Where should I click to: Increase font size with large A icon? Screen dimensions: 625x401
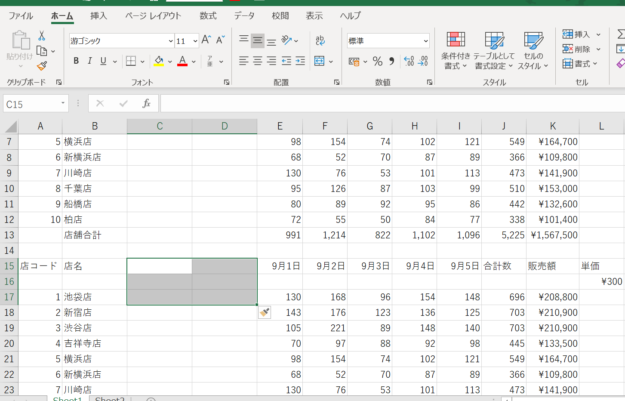[x=206, y=40]
